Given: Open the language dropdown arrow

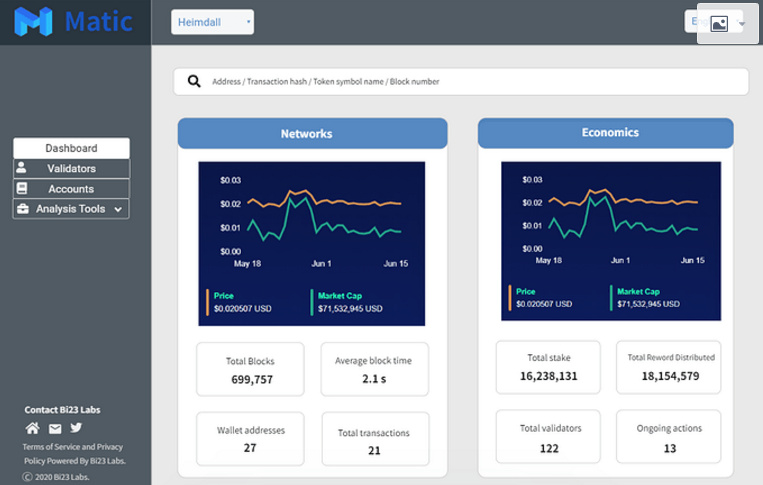Looking at the screenshot, I should [x=742, y=23].
